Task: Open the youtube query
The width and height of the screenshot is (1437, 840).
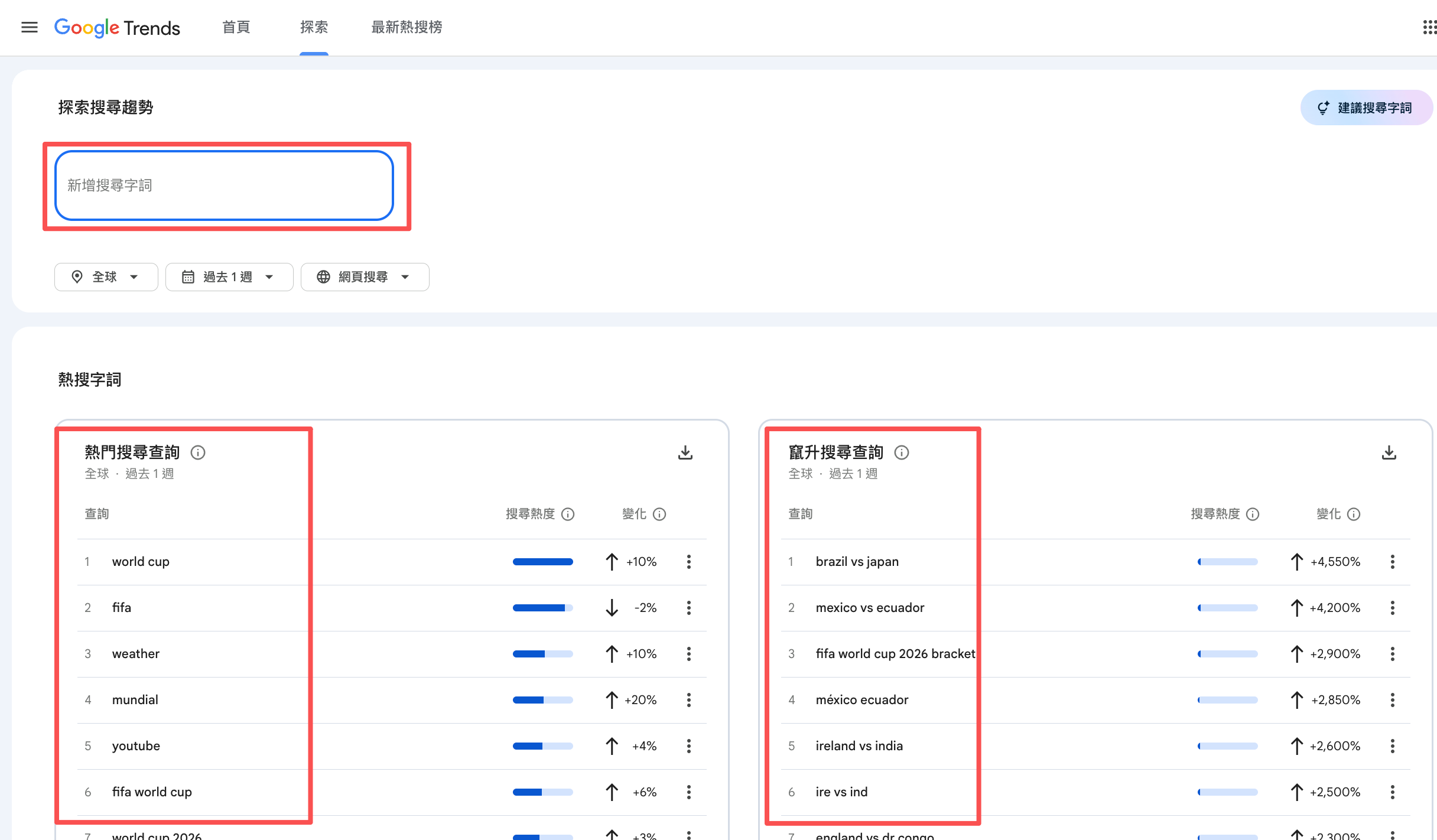Action: (136, 746)
